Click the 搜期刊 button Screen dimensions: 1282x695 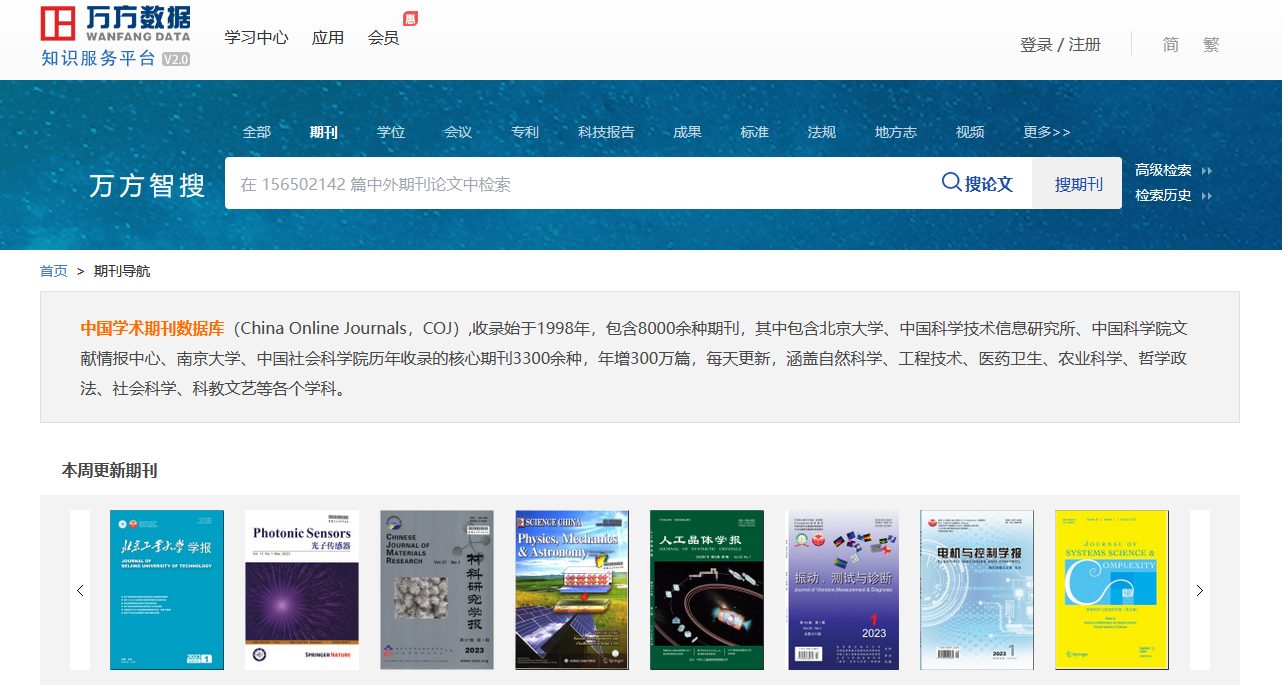[x=1078, y=184]
